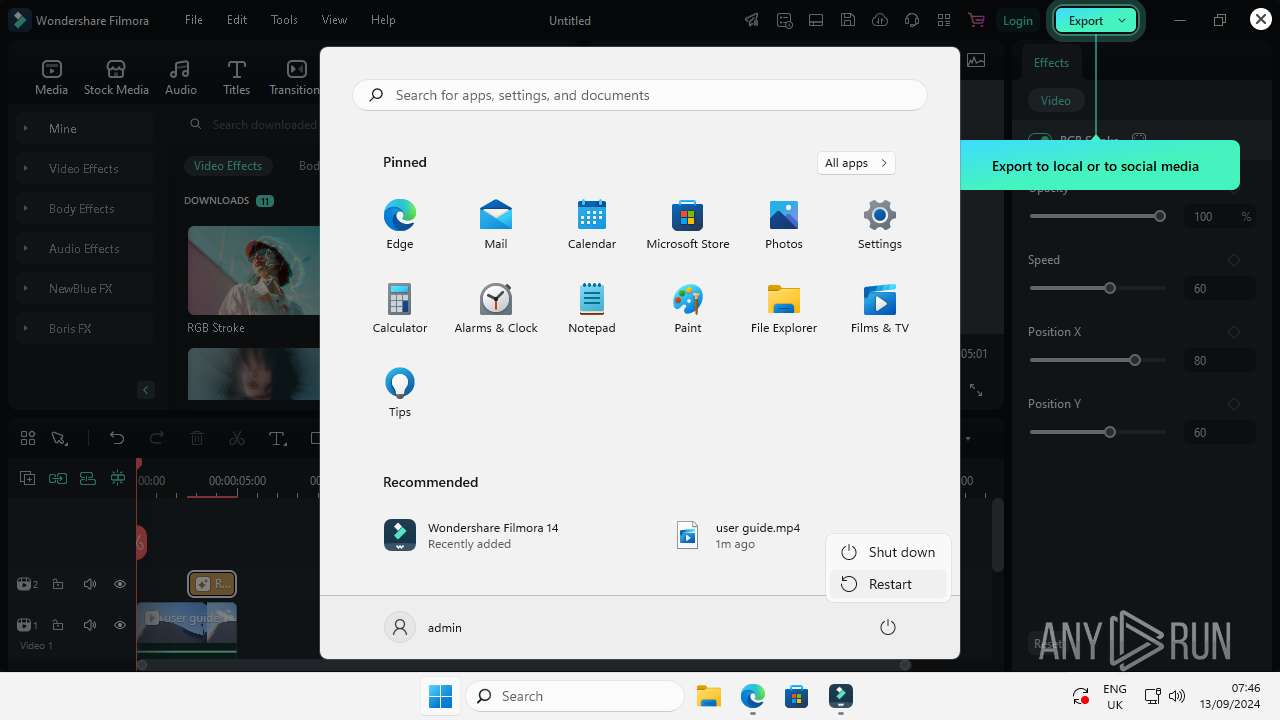Click the trash delete icon in timeline toolbar
Image resolution: width=1280 pixels, height=720 pixels.
tap(197, 438)
